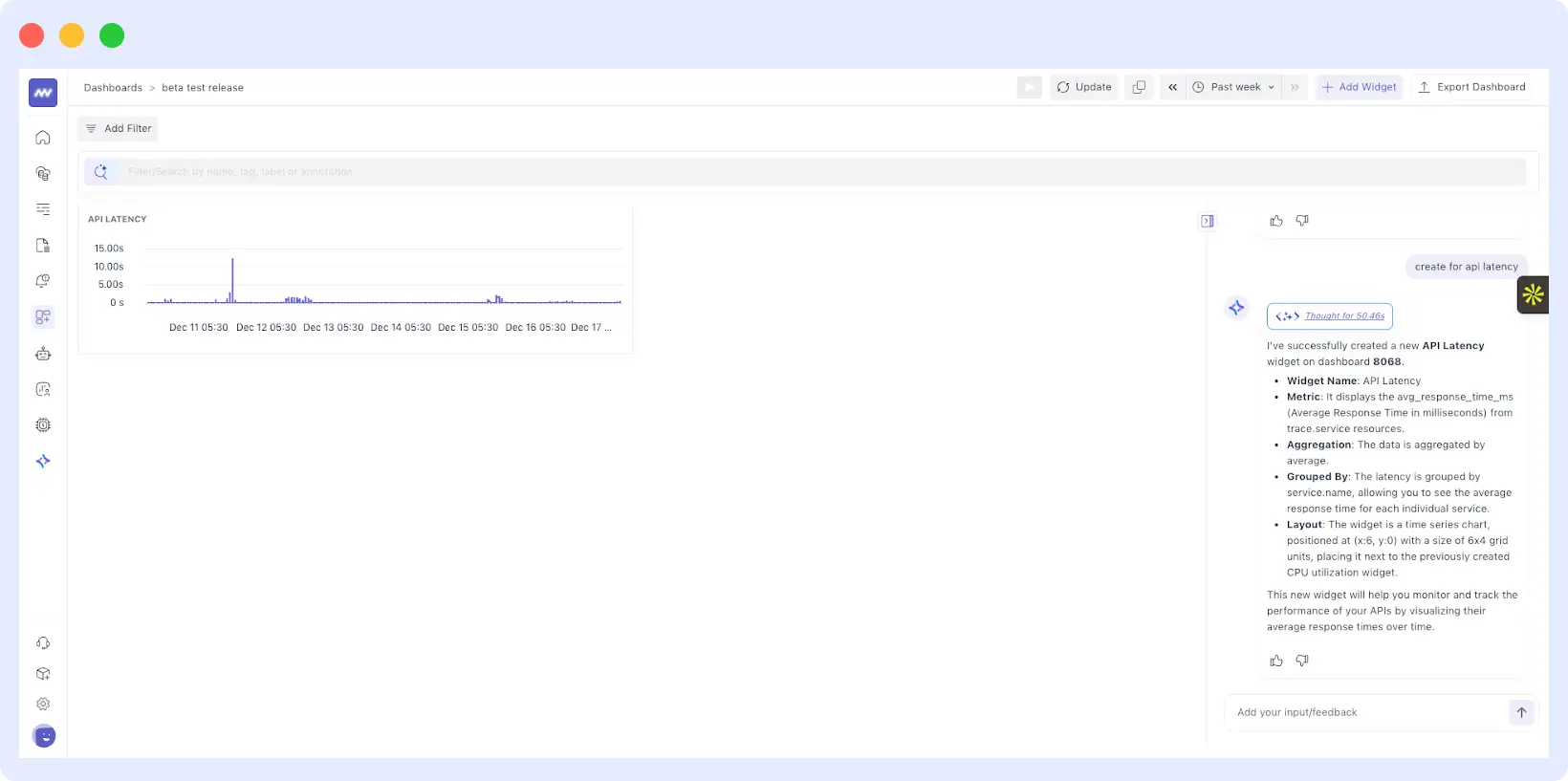The image size is (1568, 781).
Task: Click the green maximize window button
Action: [112, 35]
